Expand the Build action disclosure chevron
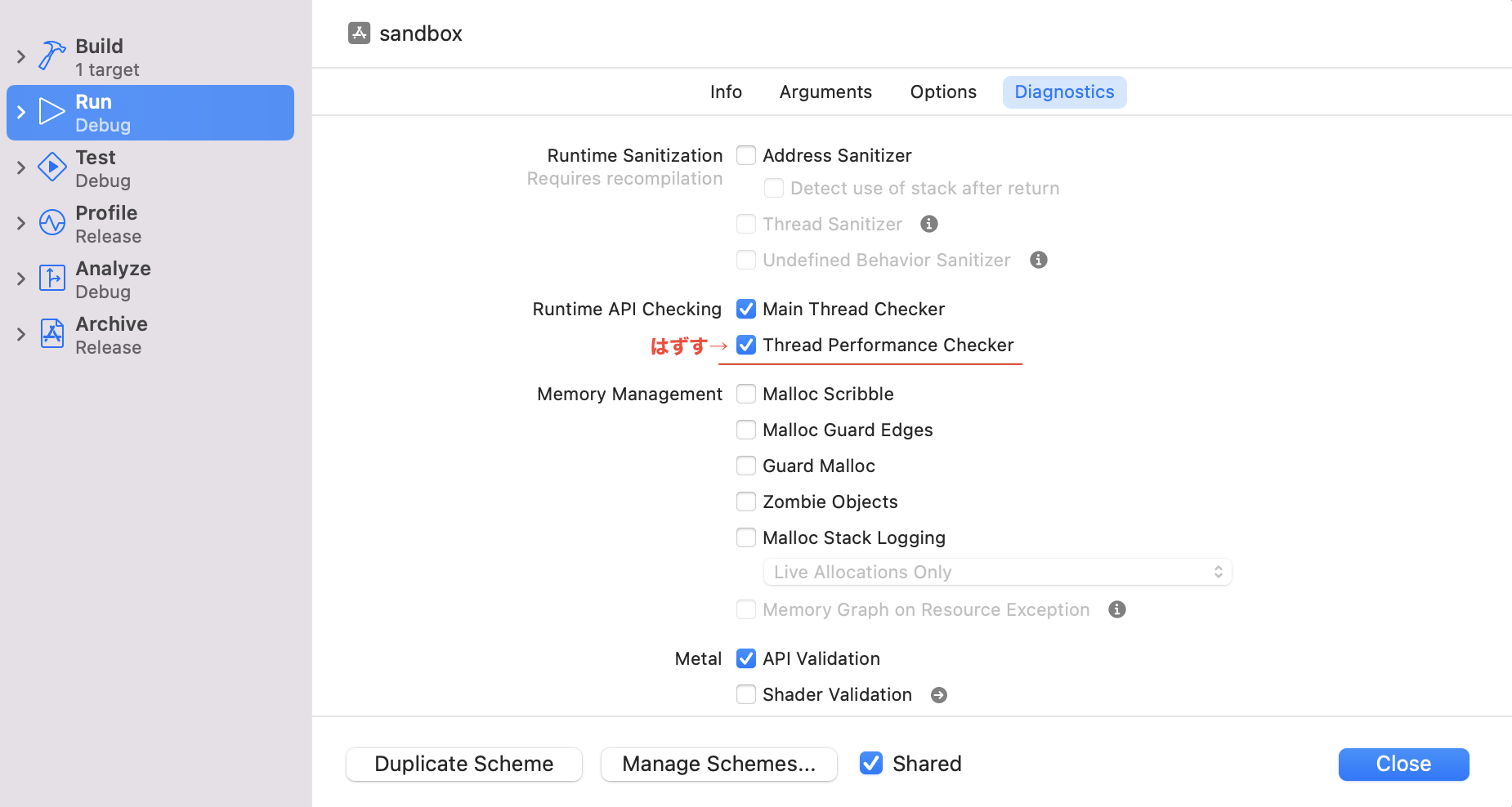The width and height of the screenshot is (1512, 807). 21,56
